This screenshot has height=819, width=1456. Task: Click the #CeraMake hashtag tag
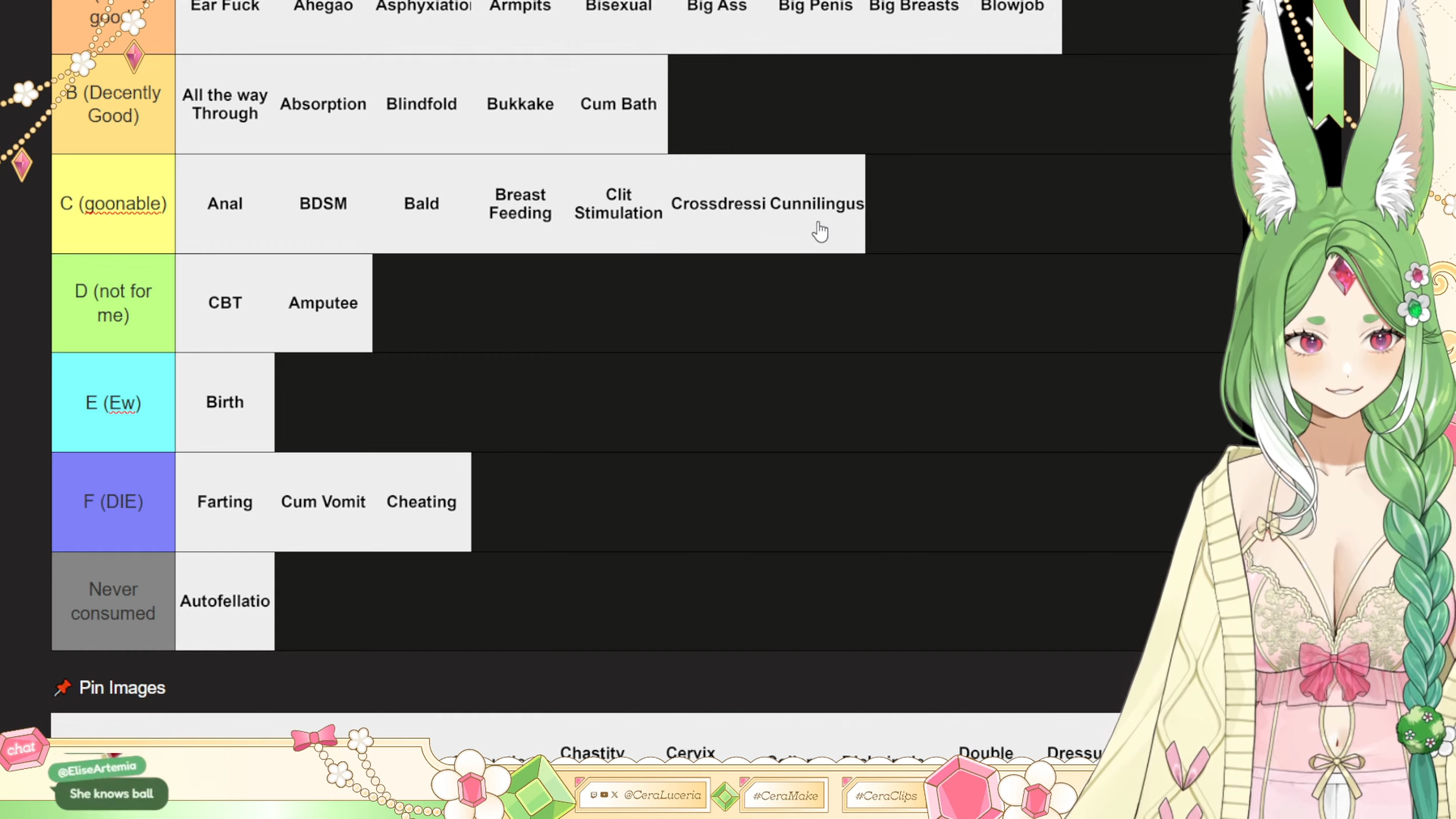click(x=785, y=796)
